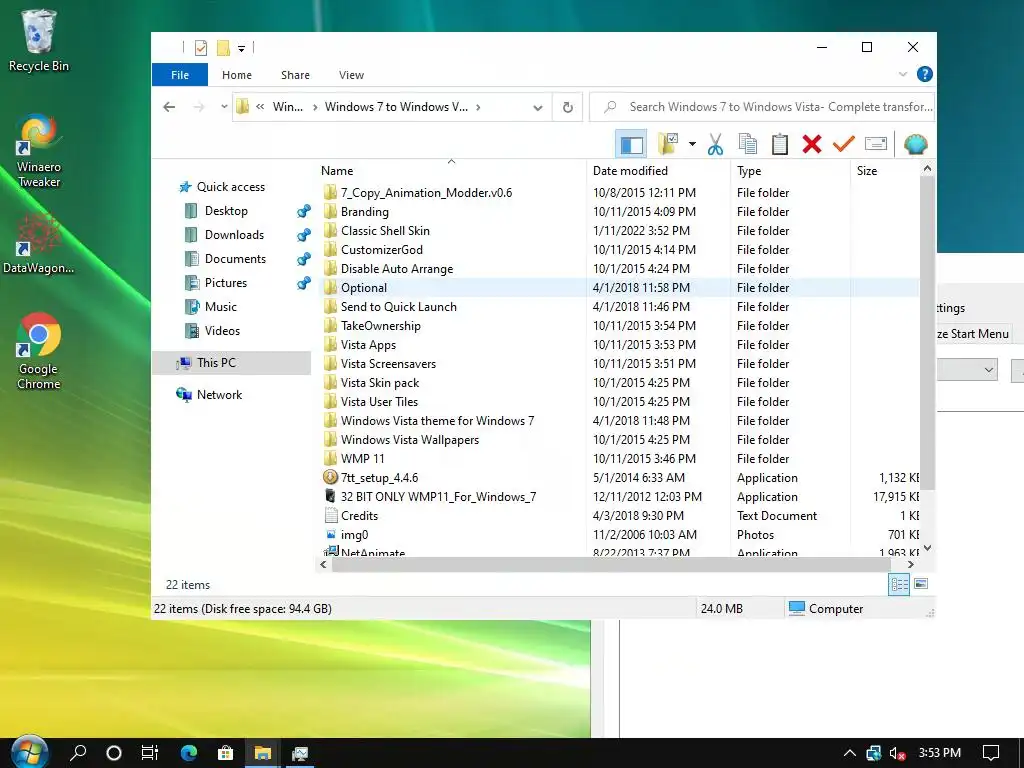Show hidden tray icons chevron

point(850,753)
